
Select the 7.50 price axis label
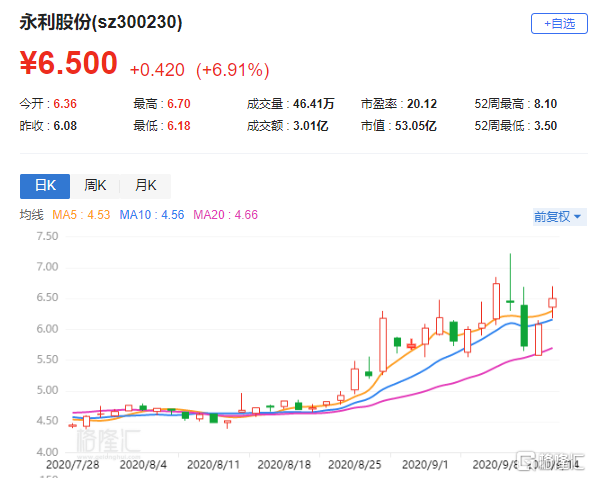tap(47, 236)
